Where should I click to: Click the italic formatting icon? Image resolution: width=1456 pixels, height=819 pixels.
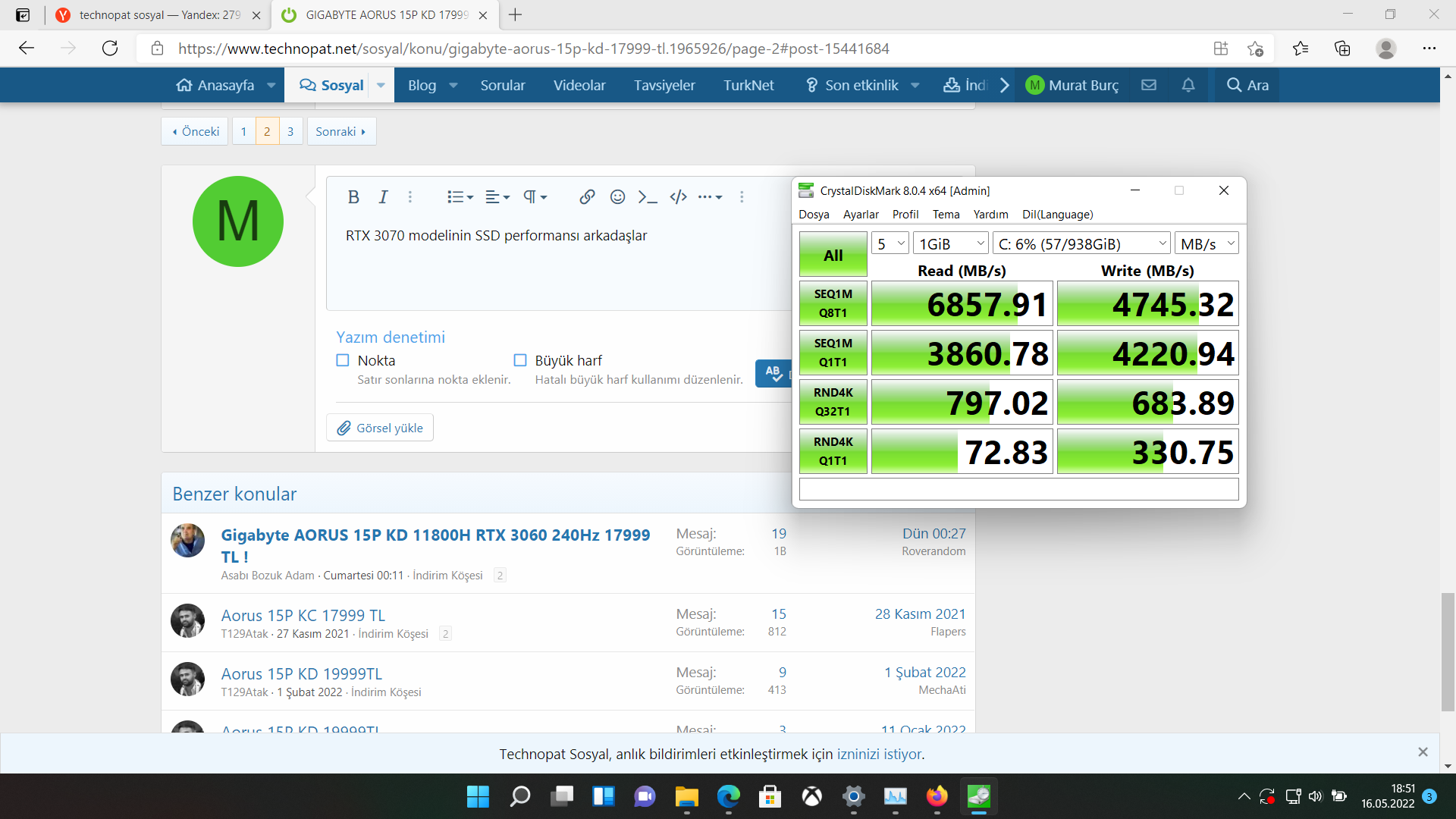[x=383, y=197]
